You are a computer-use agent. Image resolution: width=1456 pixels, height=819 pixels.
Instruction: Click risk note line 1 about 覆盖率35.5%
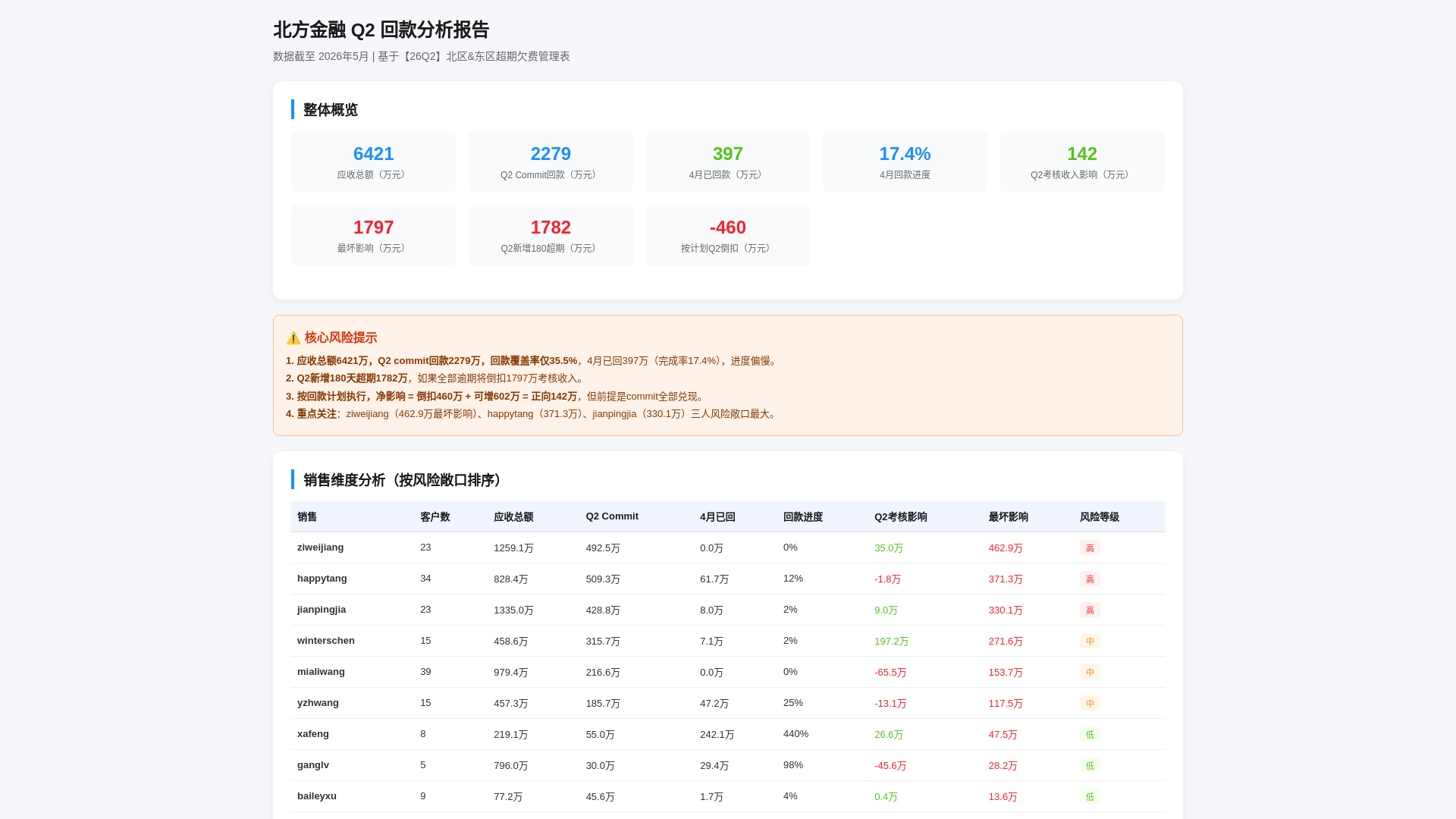click(x=532, y=361)
